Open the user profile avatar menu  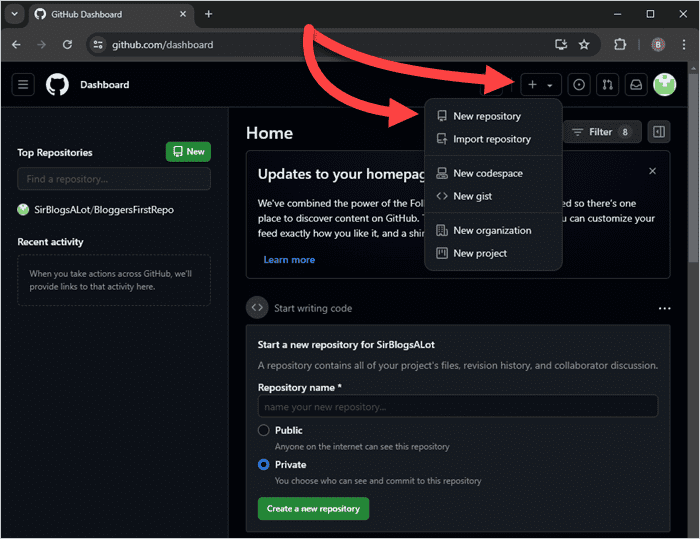[x=664, y=84]
